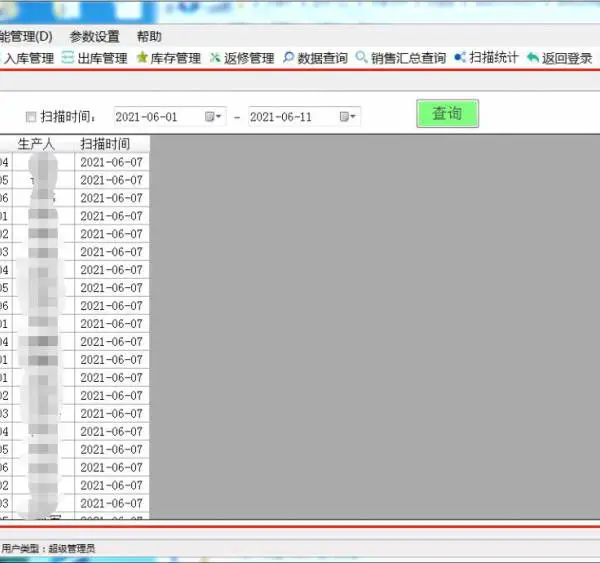Open 出库管理 label in toolbar

click(x=102, y=58)
